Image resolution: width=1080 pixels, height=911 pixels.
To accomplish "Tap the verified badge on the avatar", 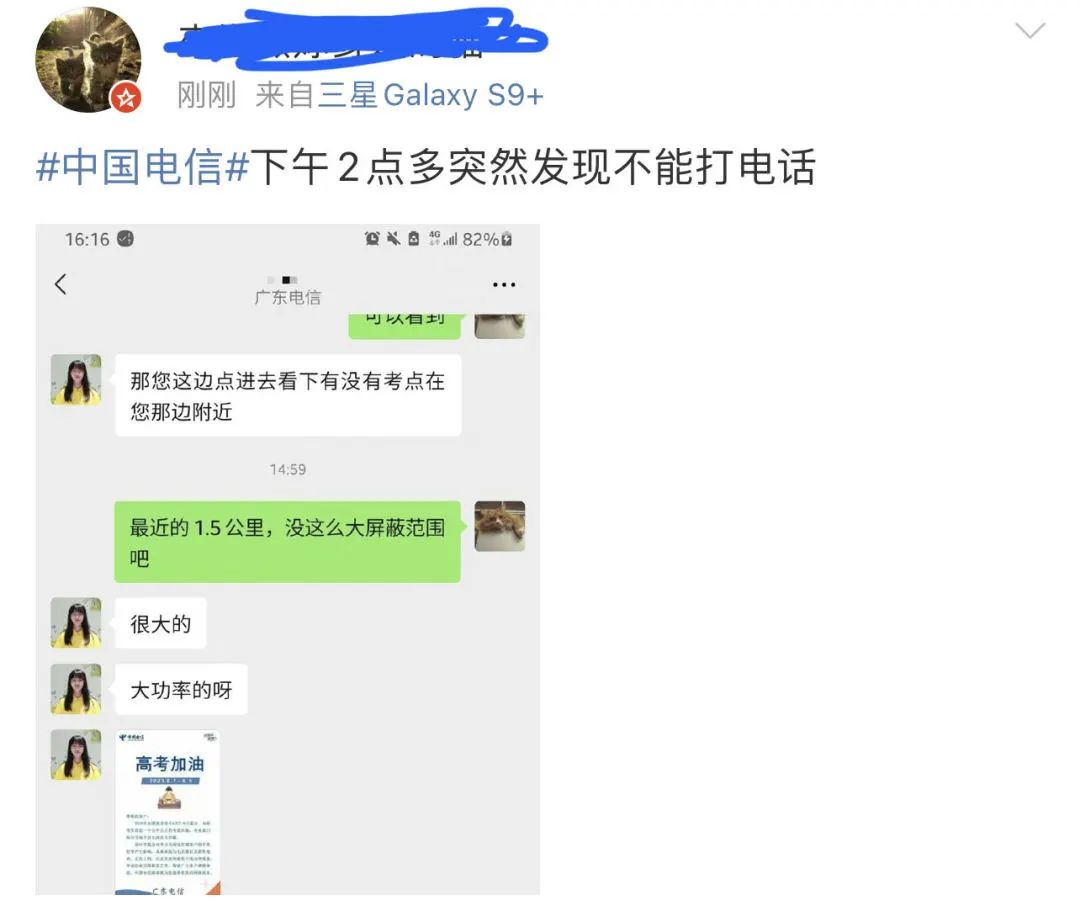I will (x=126, y=98).
